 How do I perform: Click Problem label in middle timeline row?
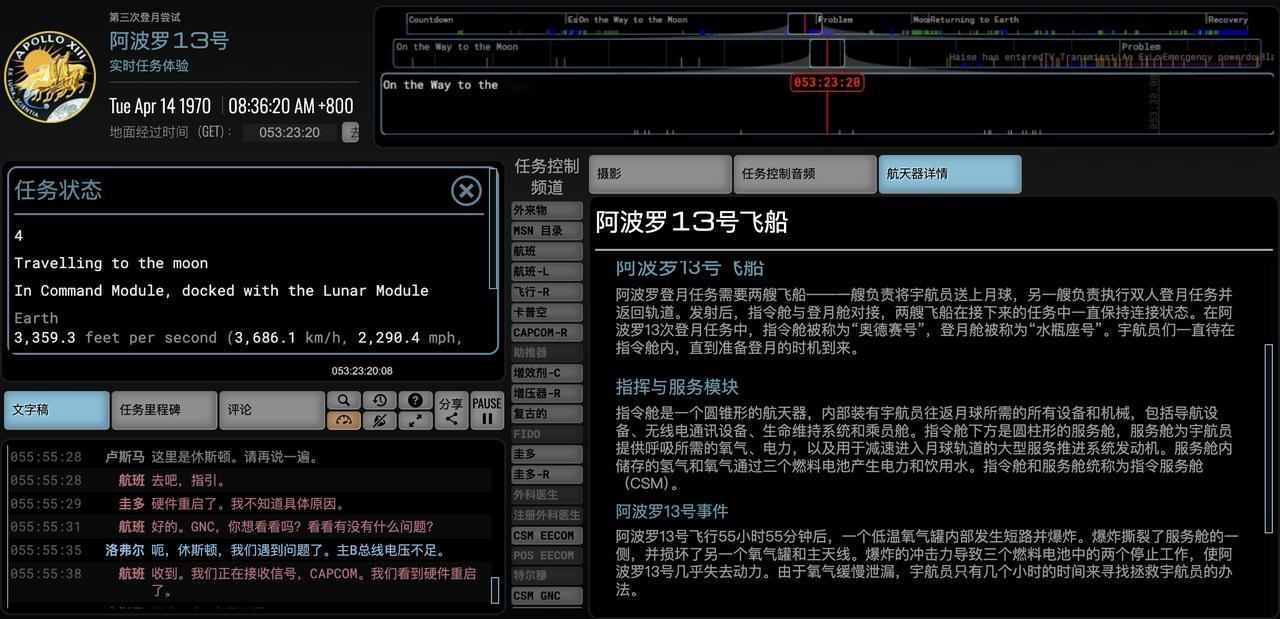1141,46
